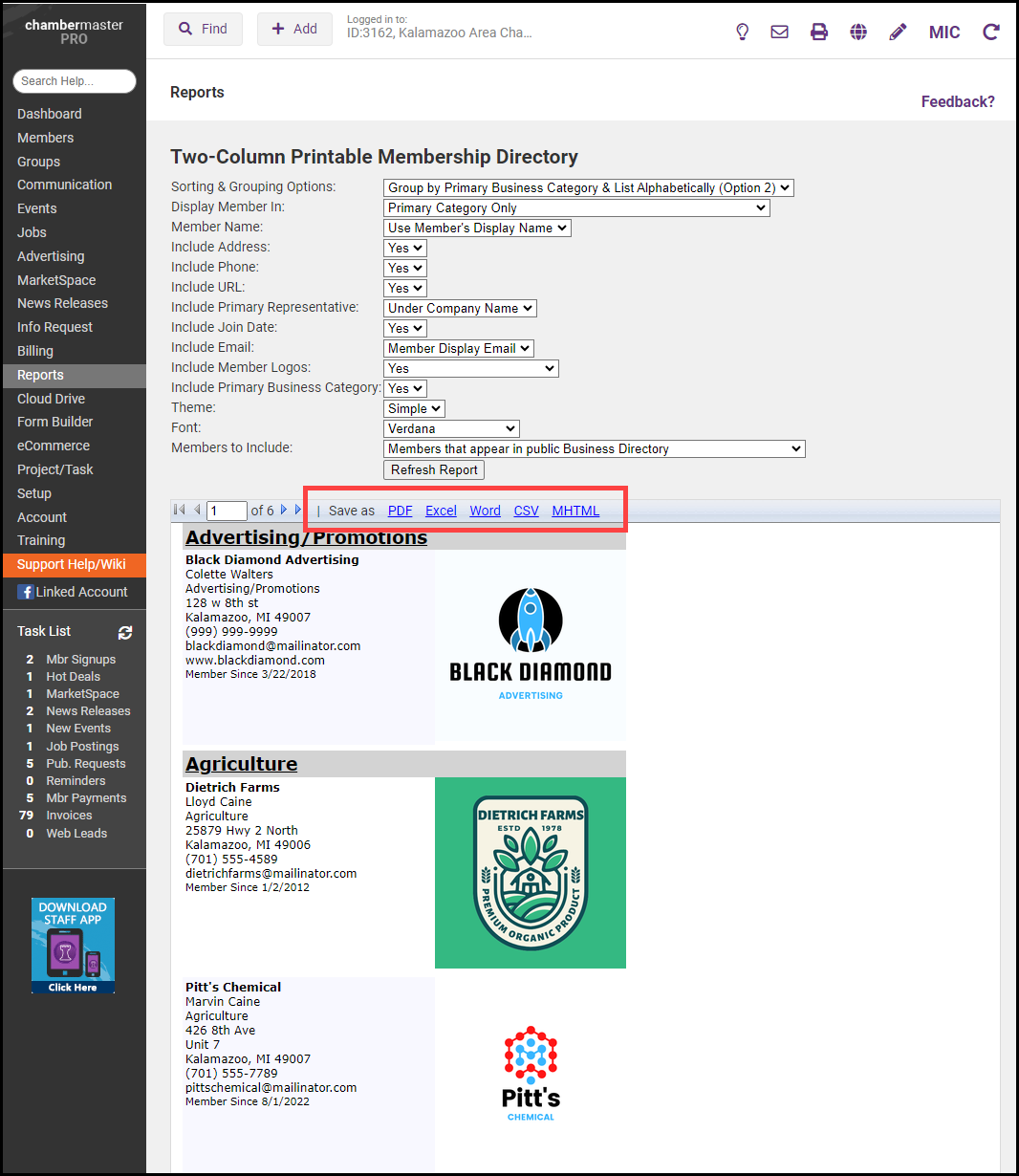Screen dimensions: 1019x1176
Task: Click www.blackdiamond.com text
Action: click(x=255, y=661)
